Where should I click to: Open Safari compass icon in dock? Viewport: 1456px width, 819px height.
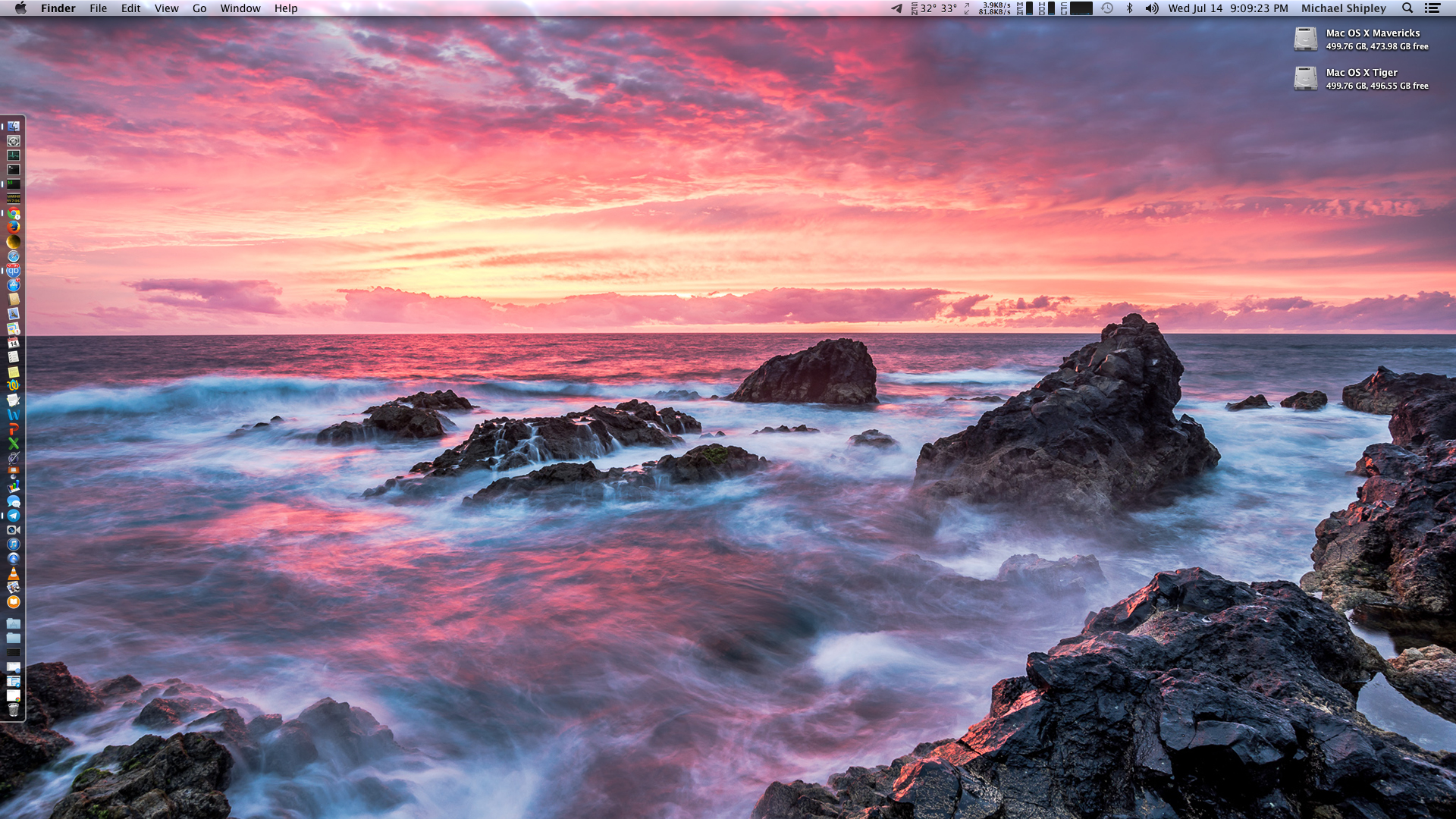click(14, 256)
